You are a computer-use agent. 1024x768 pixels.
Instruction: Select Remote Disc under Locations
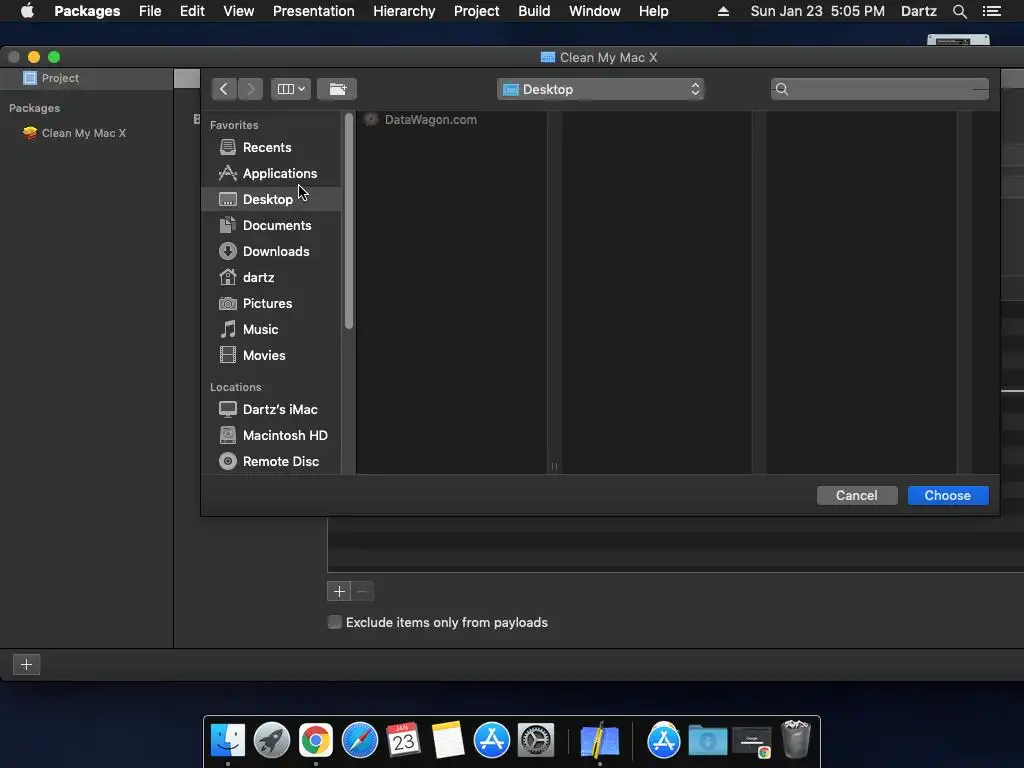(270, 462)
